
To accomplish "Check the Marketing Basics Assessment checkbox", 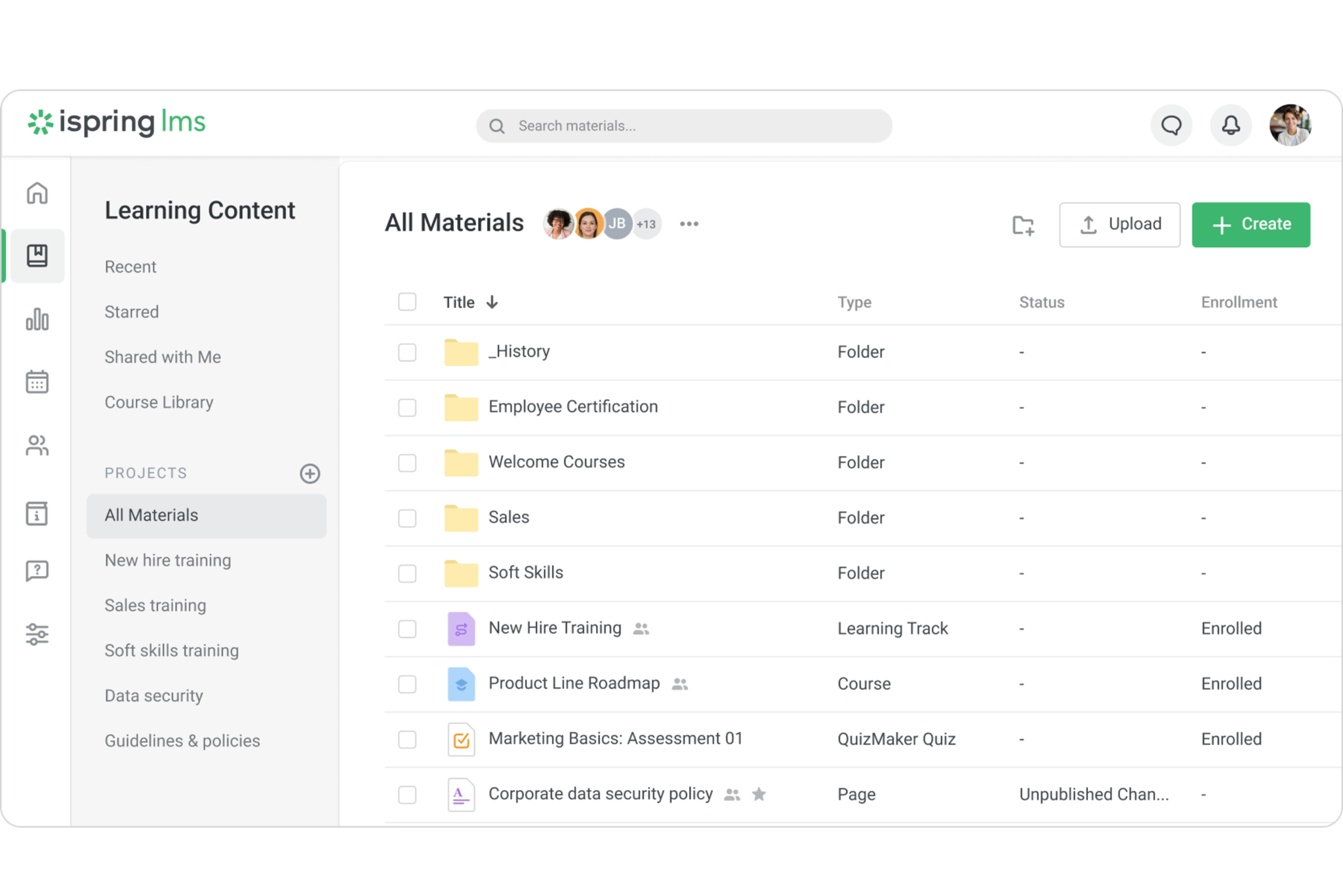I will tap(407, 739).
